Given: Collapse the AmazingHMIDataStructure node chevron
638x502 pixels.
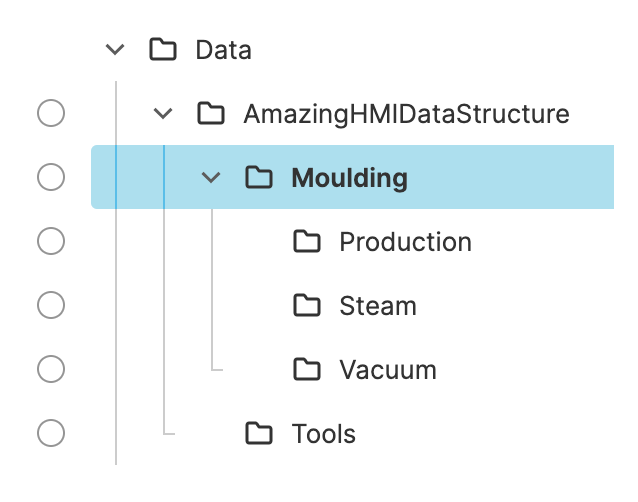Looking at the screenshot, I should tap(163, 113).
